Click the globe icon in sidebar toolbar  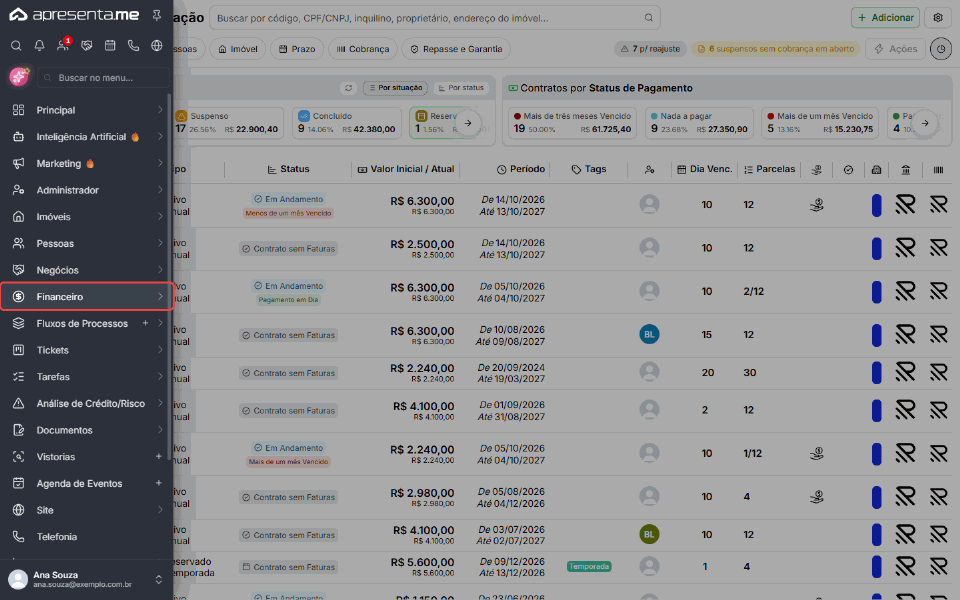[x=157, y=45]
